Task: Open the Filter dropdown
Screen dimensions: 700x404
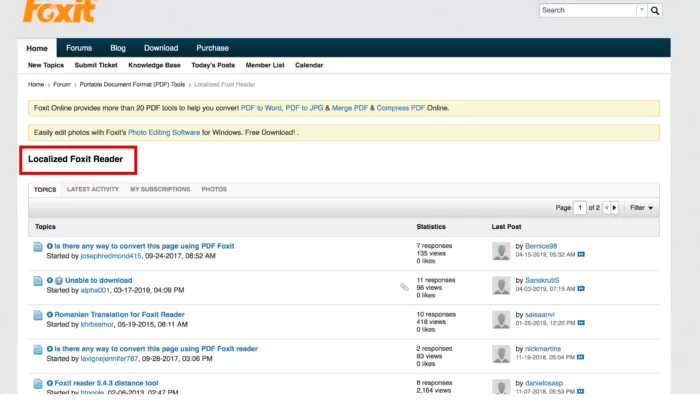Action: point(642,208)
